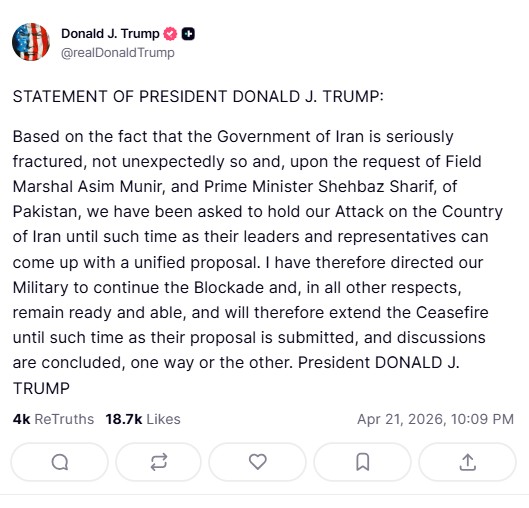Click the name Shehbaz Sharif in the post
The image size is (529, 508).
coord(376,187)
